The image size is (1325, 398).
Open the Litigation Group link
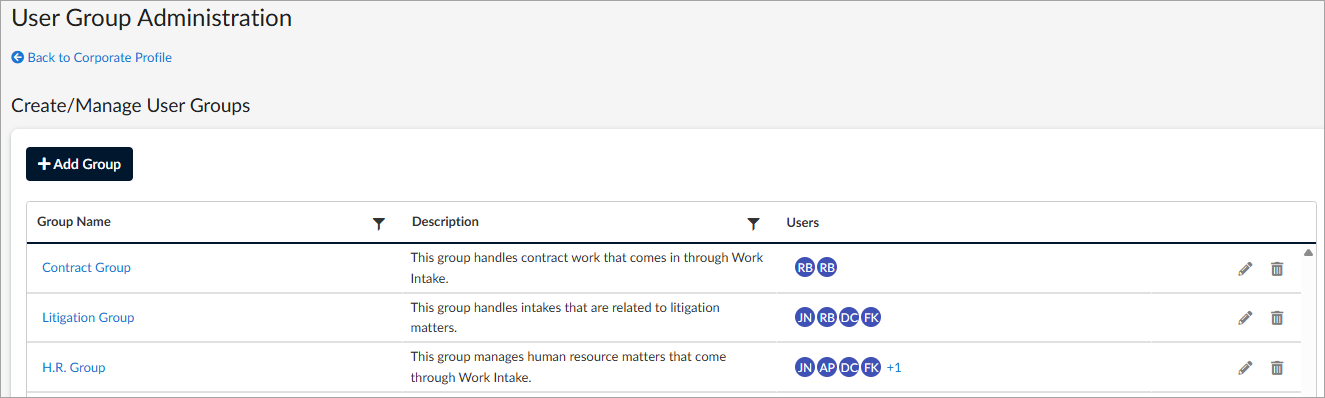pyautogui.click(x=88, y=317)
